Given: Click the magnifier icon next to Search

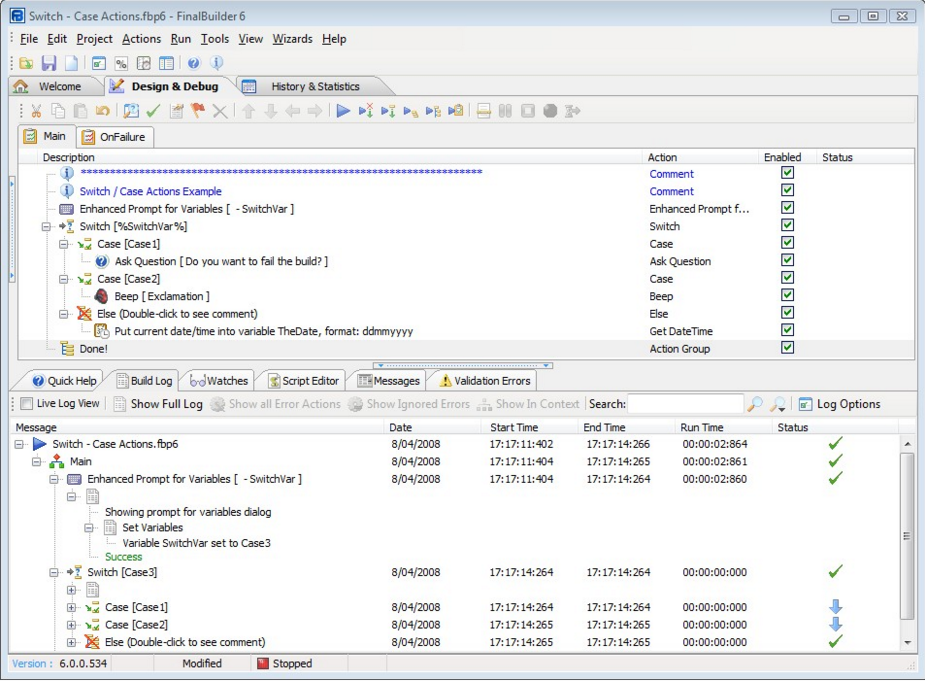Looking at the screenshot, I should coord(755,404).
